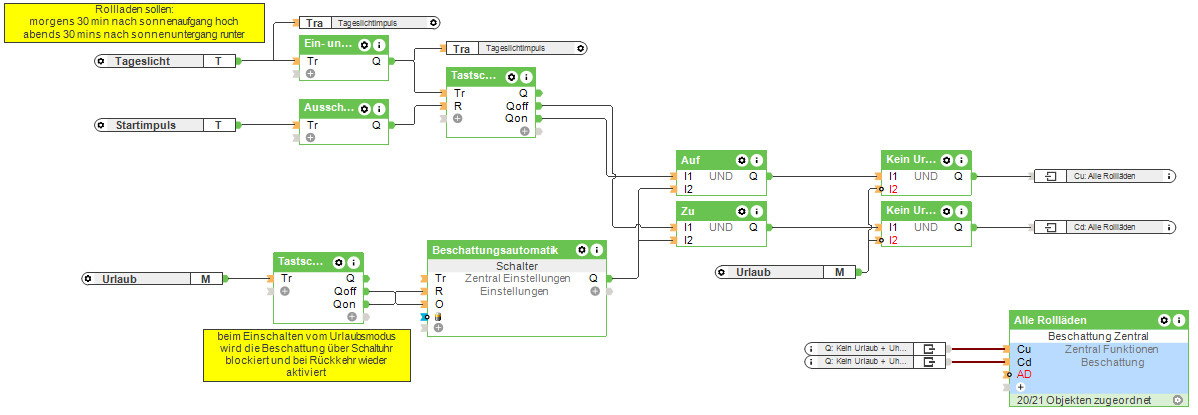Viewport: 1198px width, 415px height.
Task: Add input plus on Tastsc... block fed by Urlaub
Action: coord(284,291)
